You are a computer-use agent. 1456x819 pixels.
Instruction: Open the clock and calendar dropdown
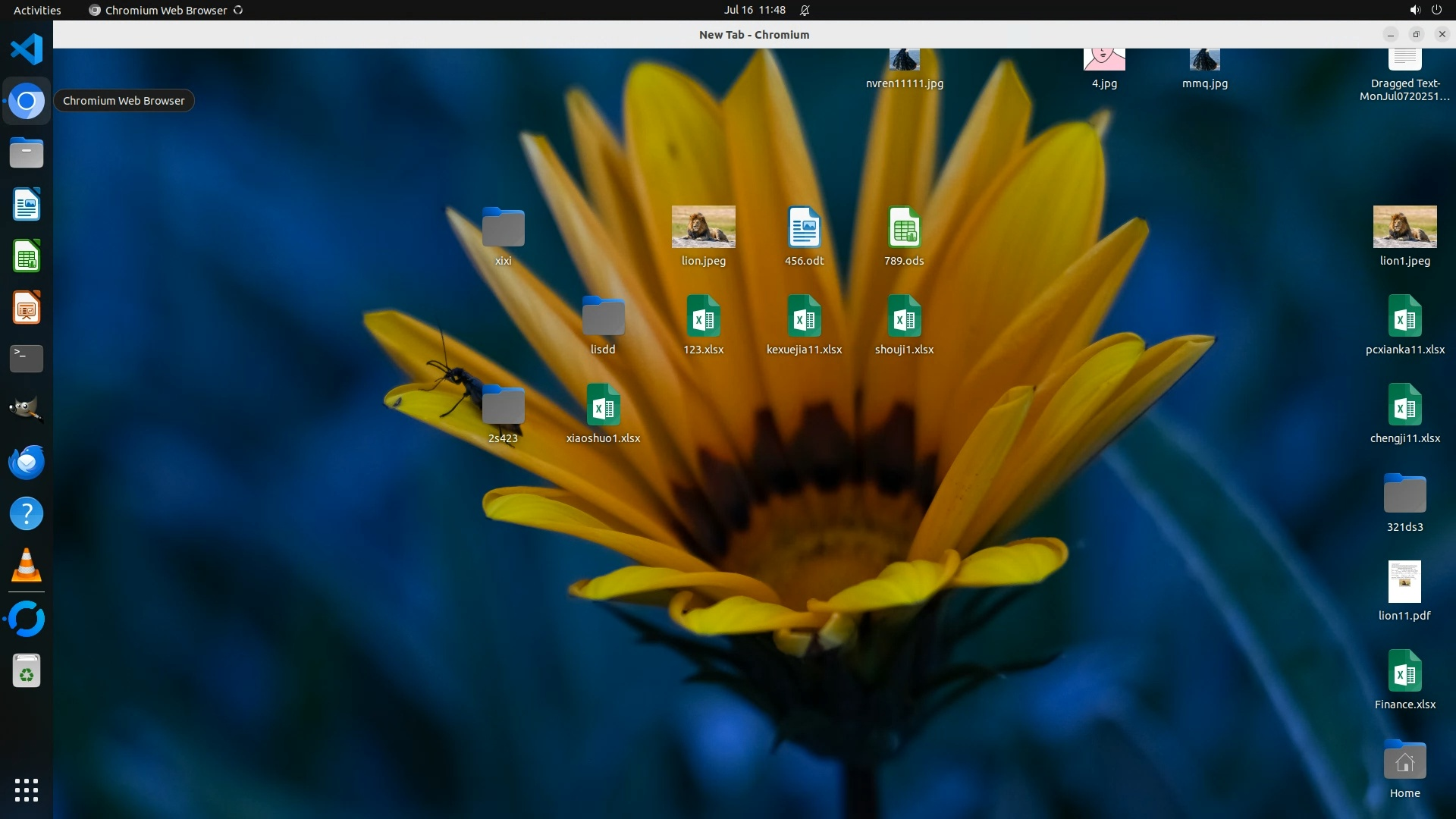tap(754, 10)
